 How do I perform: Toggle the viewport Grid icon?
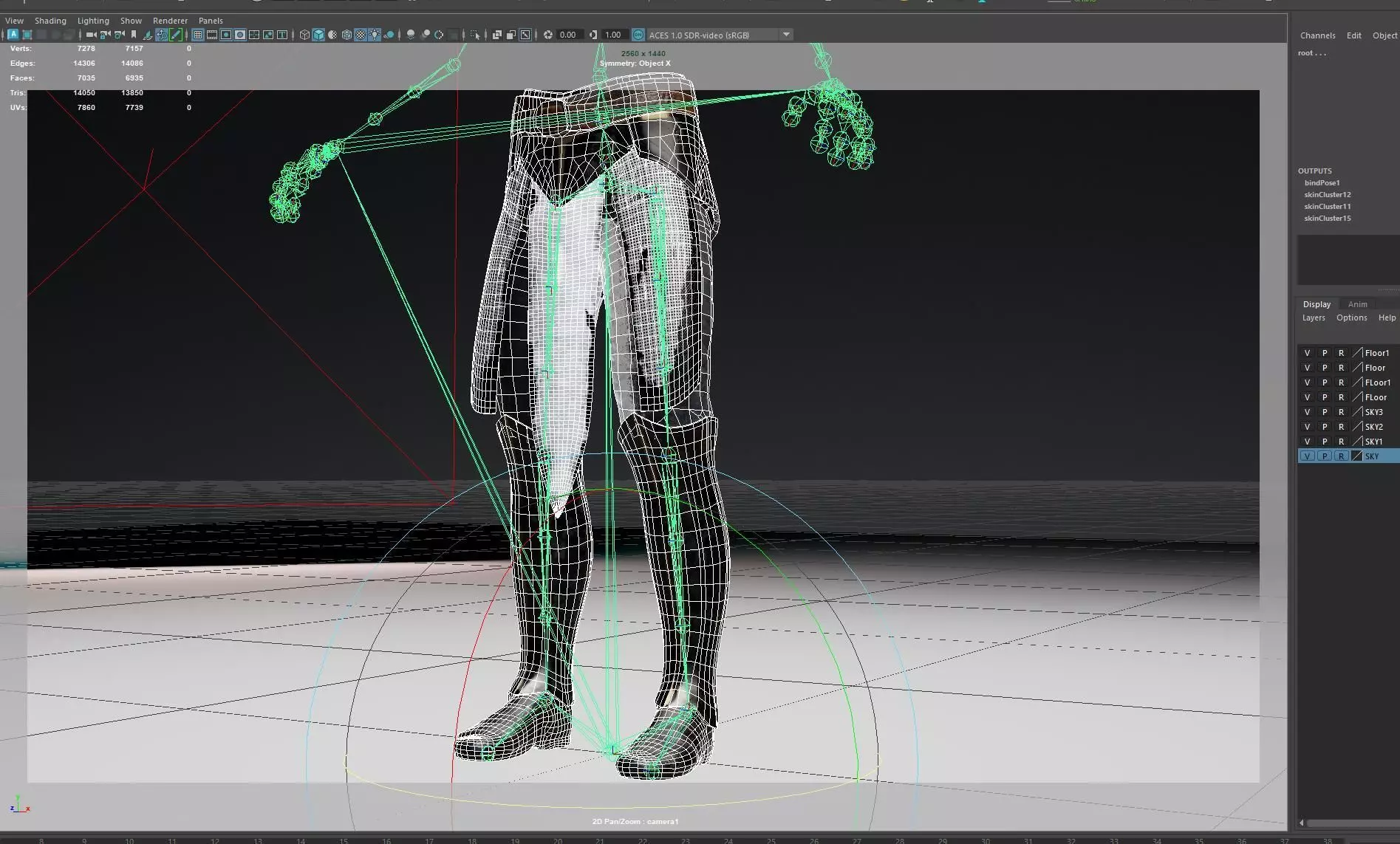(x=198, y=35)
